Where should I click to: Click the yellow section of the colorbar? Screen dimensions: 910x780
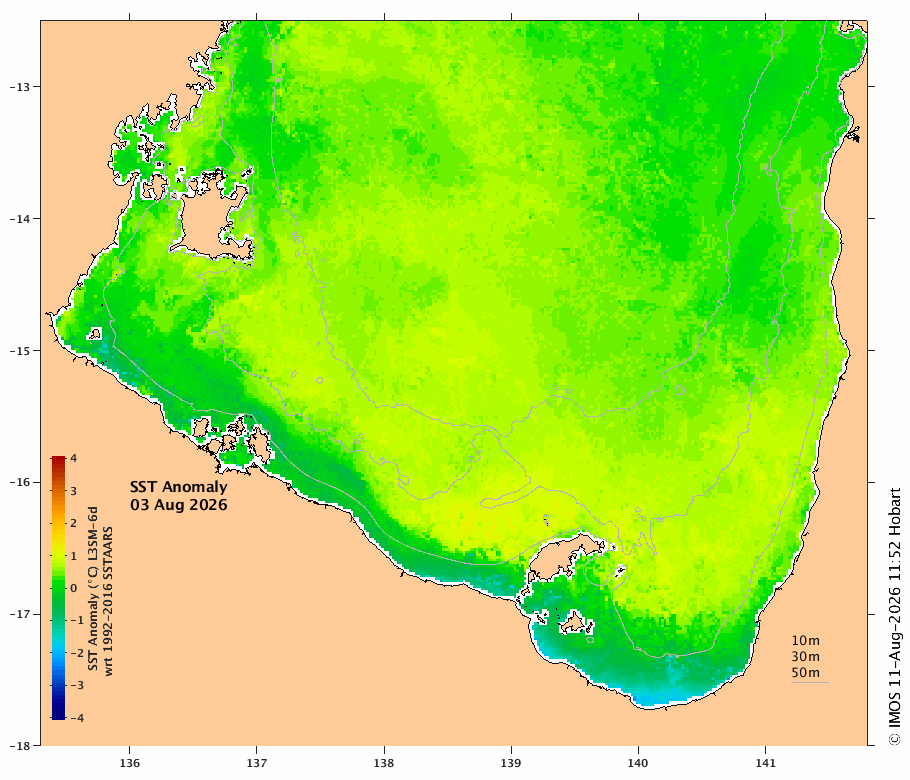pos(58,533)
